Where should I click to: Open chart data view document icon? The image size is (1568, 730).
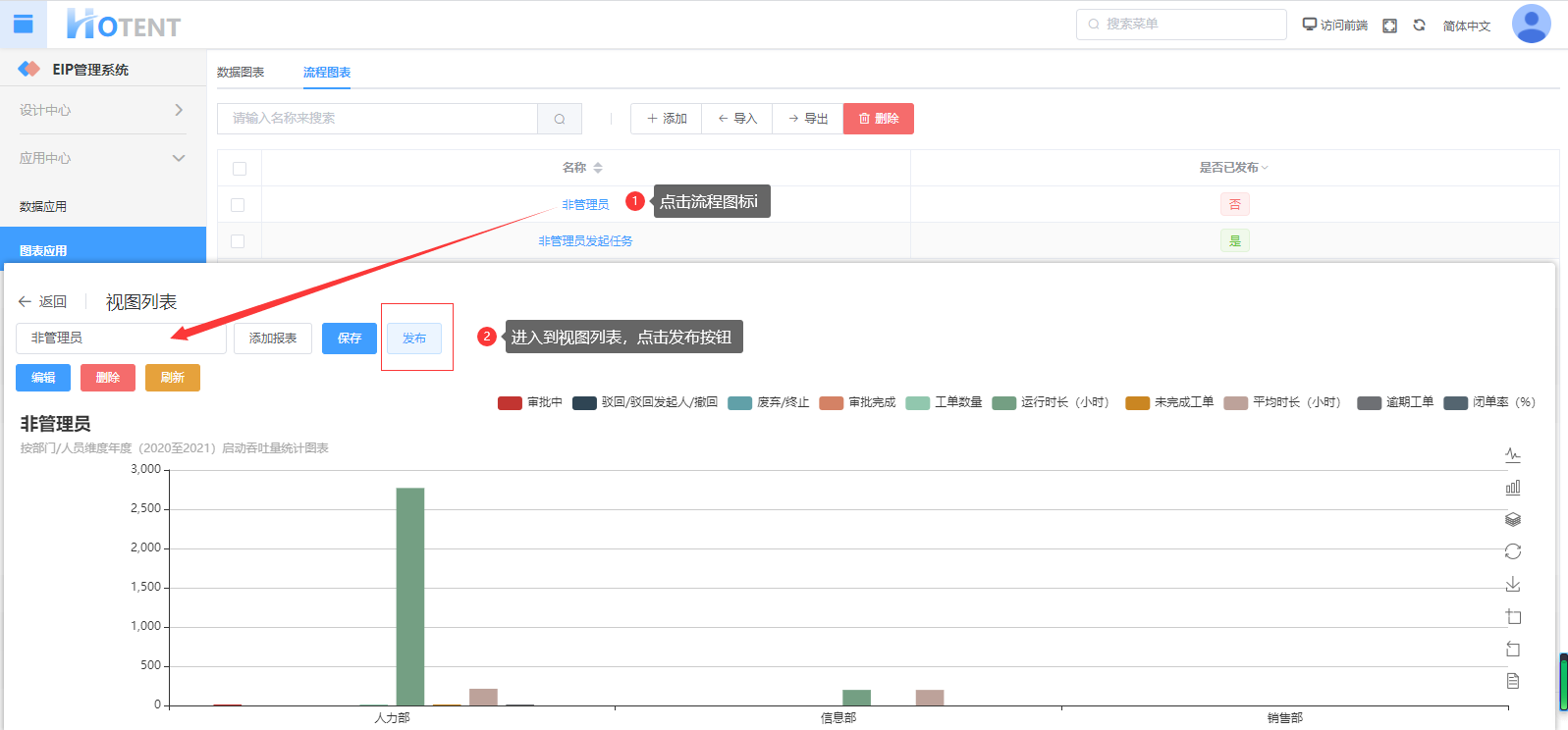click(1512, 681)
